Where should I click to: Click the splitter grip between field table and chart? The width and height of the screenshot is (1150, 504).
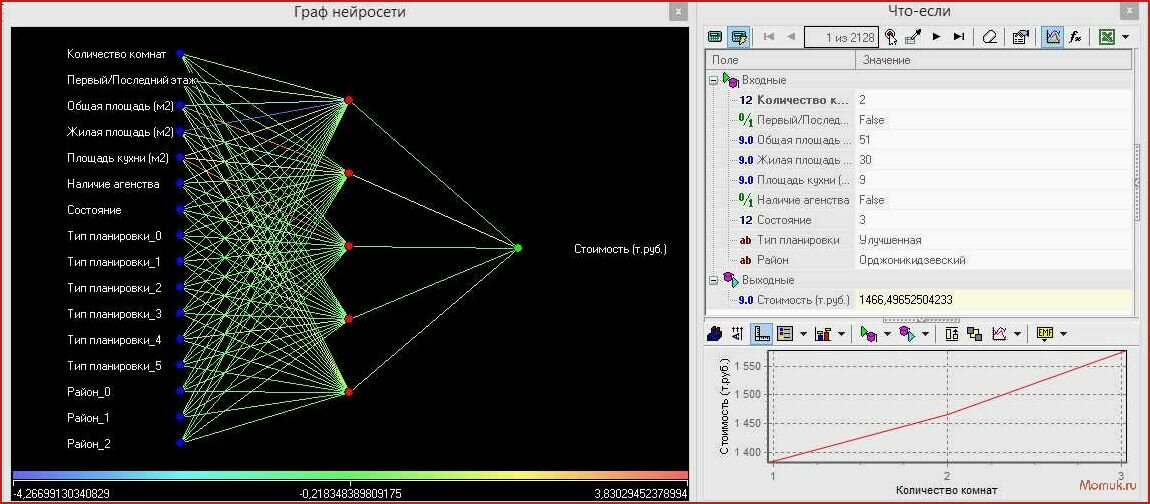pyautogui.click(x=920, y=320)
